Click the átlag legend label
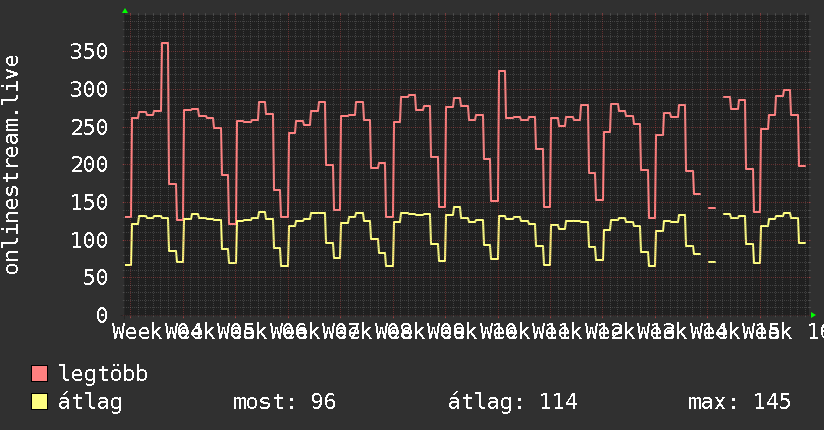824x430 pixels. [90, 402]
